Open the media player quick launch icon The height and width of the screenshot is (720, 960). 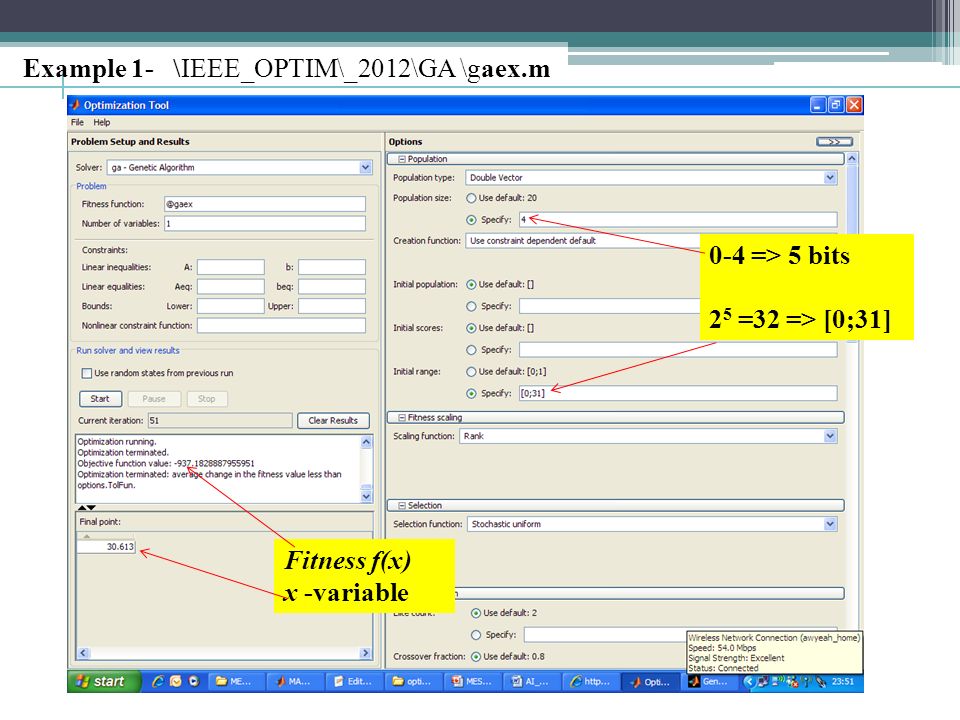click(x=194, y=681)
